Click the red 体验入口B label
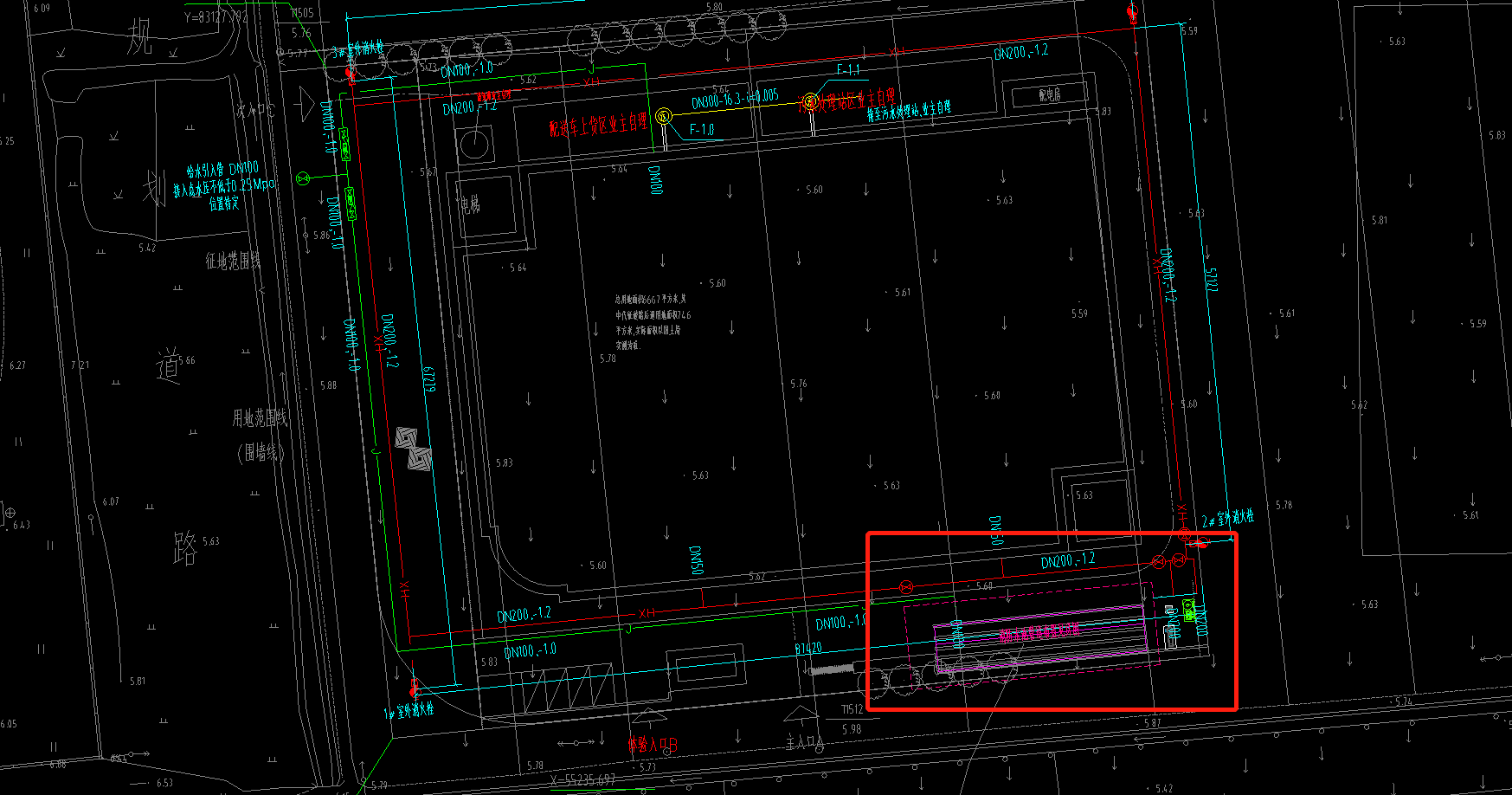 coord(653,744)
